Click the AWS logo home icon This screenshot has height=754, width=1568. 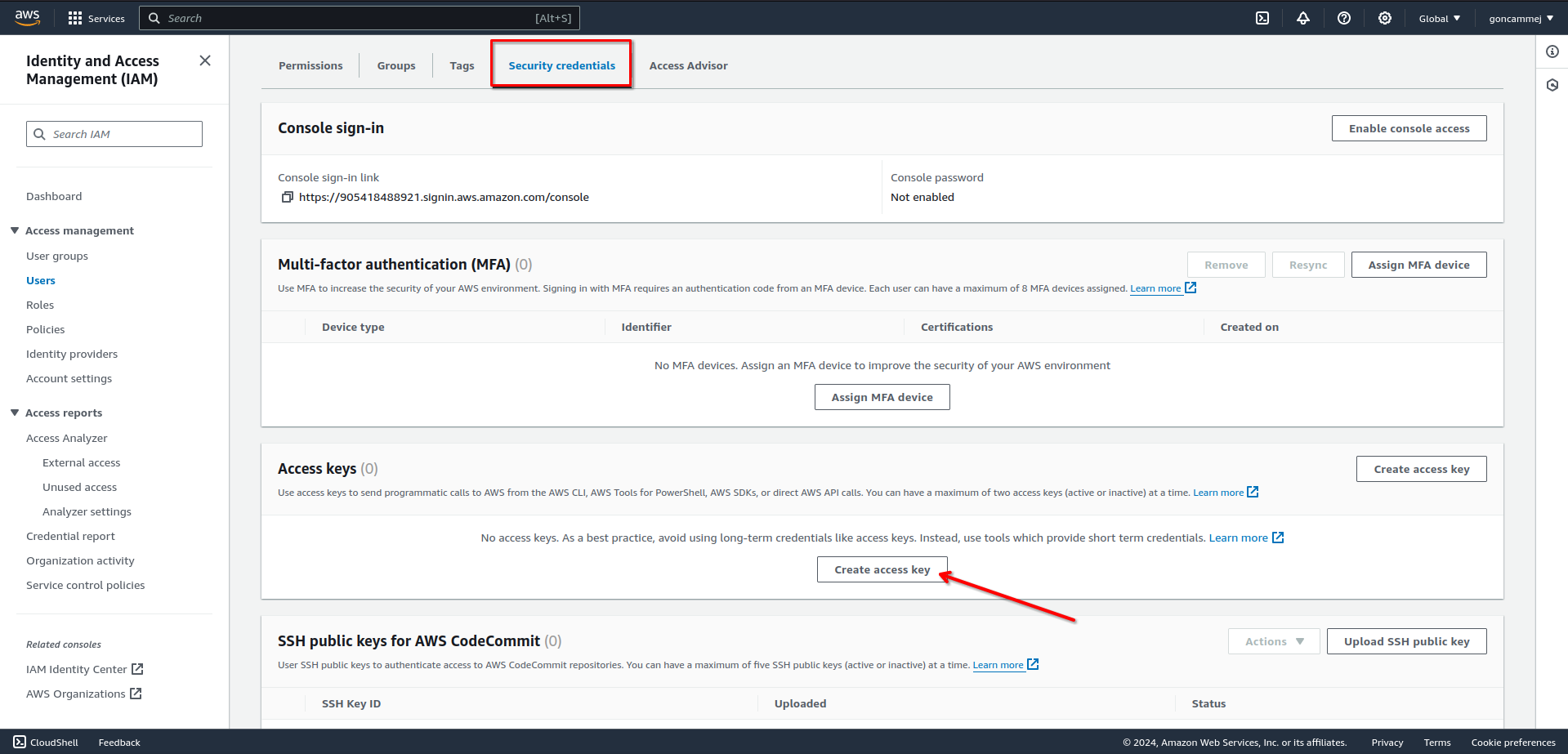pos(27,18)
